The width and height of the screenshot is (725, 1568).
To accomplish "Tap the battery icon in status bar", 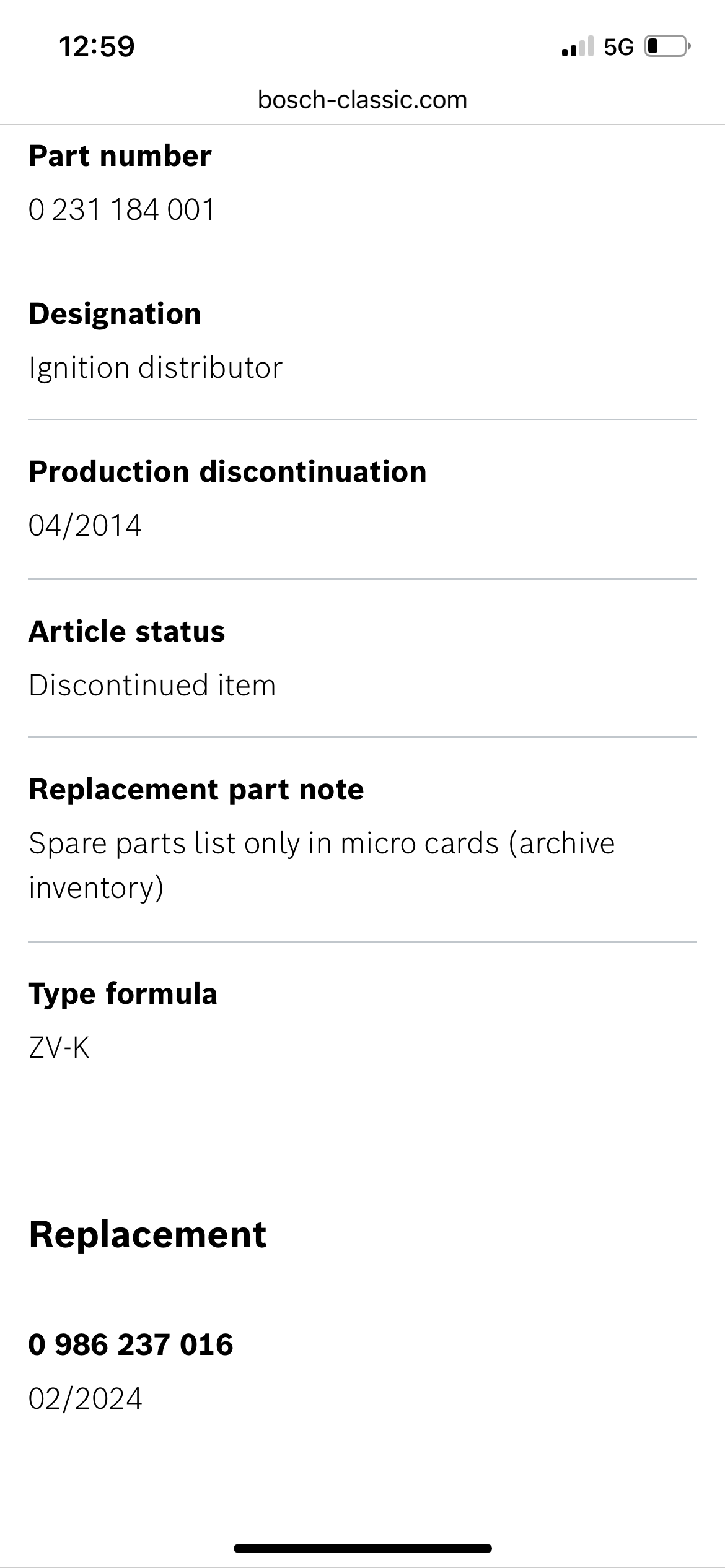I will tap(667, 46).
